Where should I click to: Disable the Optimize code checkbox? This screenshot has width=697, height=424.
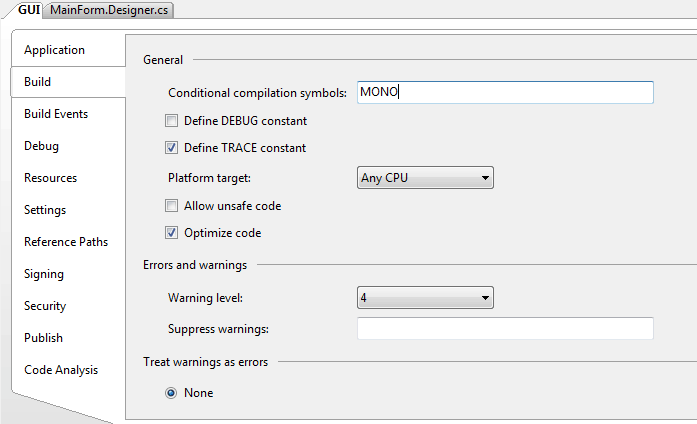pos(171,233)
